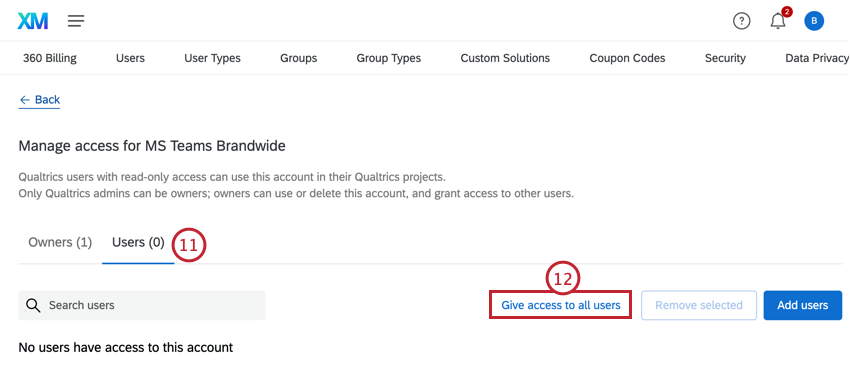850x375 pixels.
Task: Open the 360 Billing admin tab
Action: [50, 58]
